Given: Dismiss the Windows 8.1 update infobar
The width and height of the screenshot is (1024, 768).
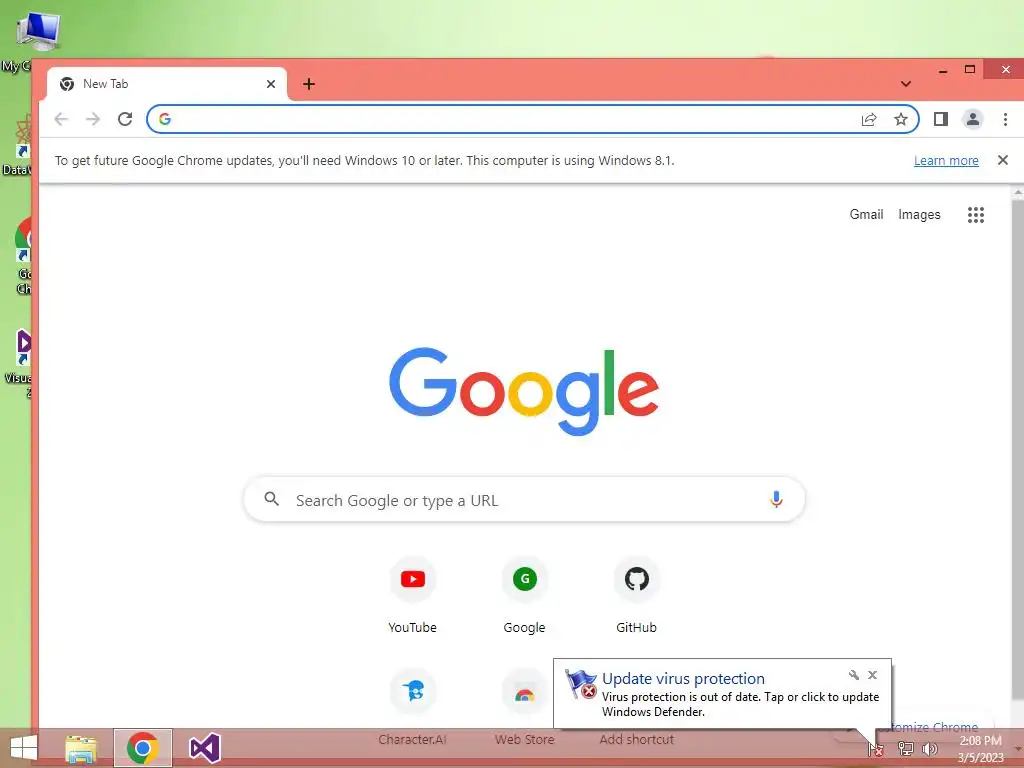Looking at the screenshot, I should (x=1002, y=160).
